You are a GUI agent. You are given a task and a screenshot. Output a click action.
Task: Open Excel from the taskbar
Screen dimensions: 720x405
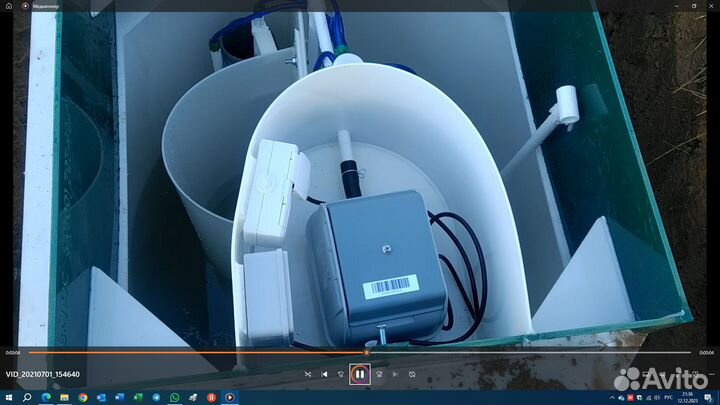(138, 398)
